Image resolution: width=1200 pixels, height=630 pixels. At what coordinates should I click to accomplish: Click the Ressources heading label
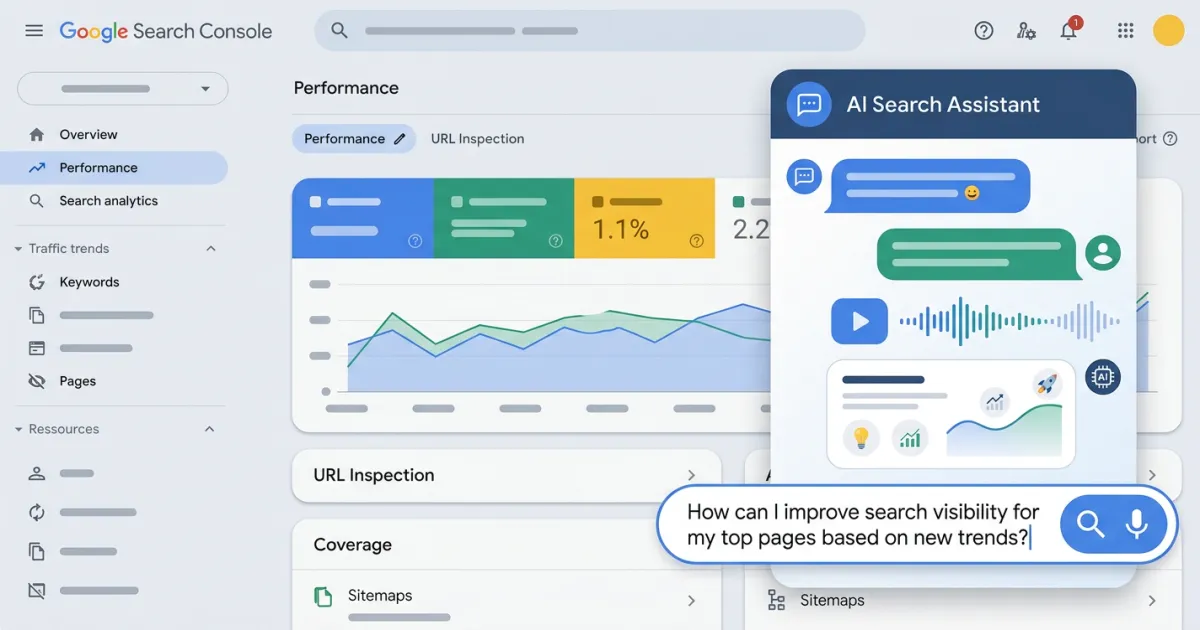(x=64, y=429)
